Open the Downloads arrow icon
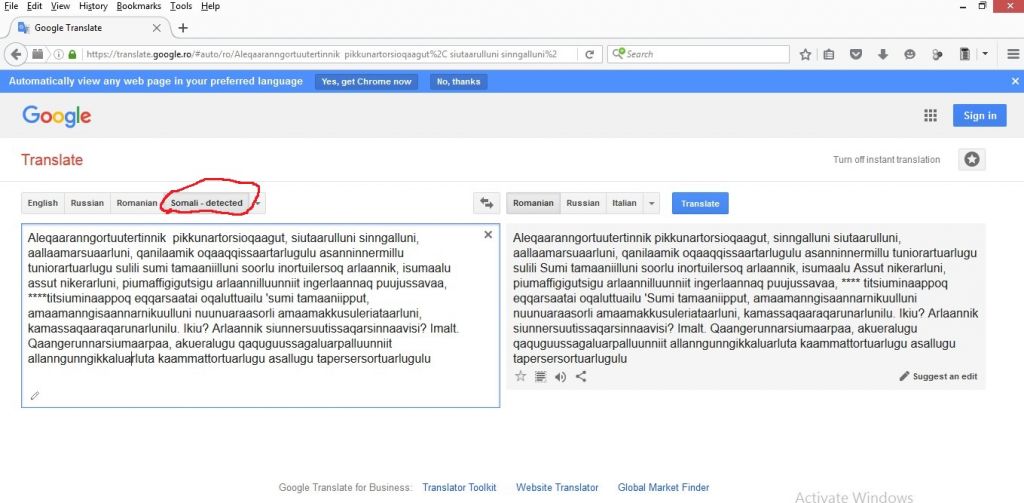Screen dimensions: 1024x503 point(883,55)
